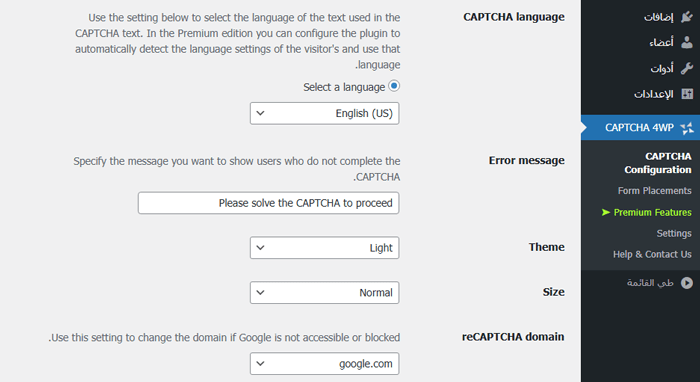Select the 'Select a language' radio button
This screenshot has width=700, height=382.
[394, 86]
